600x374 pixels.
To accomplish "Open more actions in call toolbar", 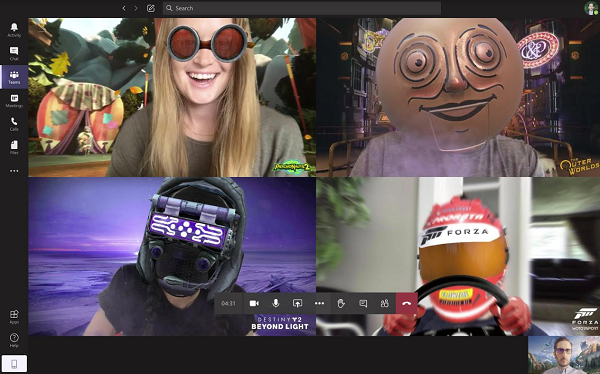I will click(320, 304).
